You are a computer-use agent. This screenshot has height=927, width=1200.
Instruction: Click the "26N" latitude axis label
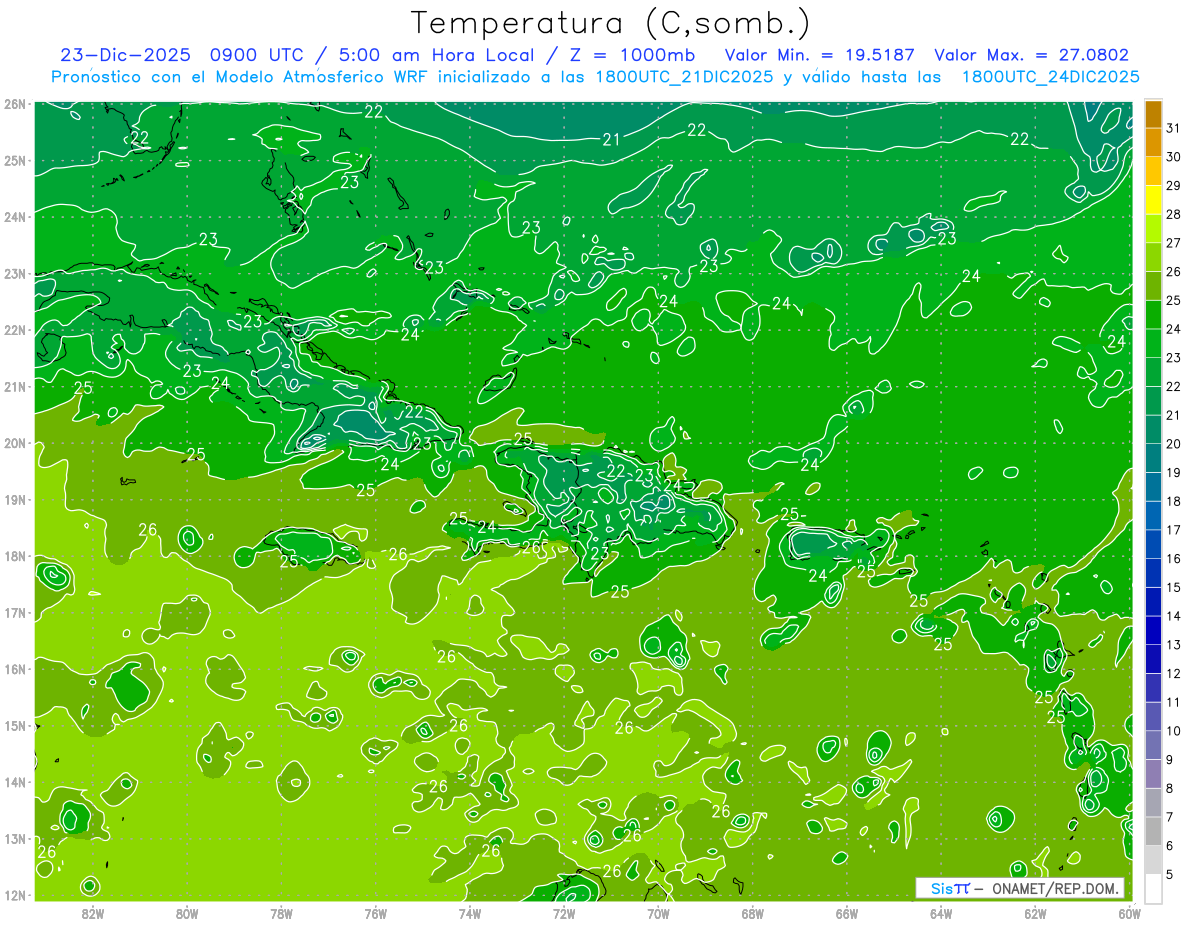pyautogui.click(x=14, y=104)
